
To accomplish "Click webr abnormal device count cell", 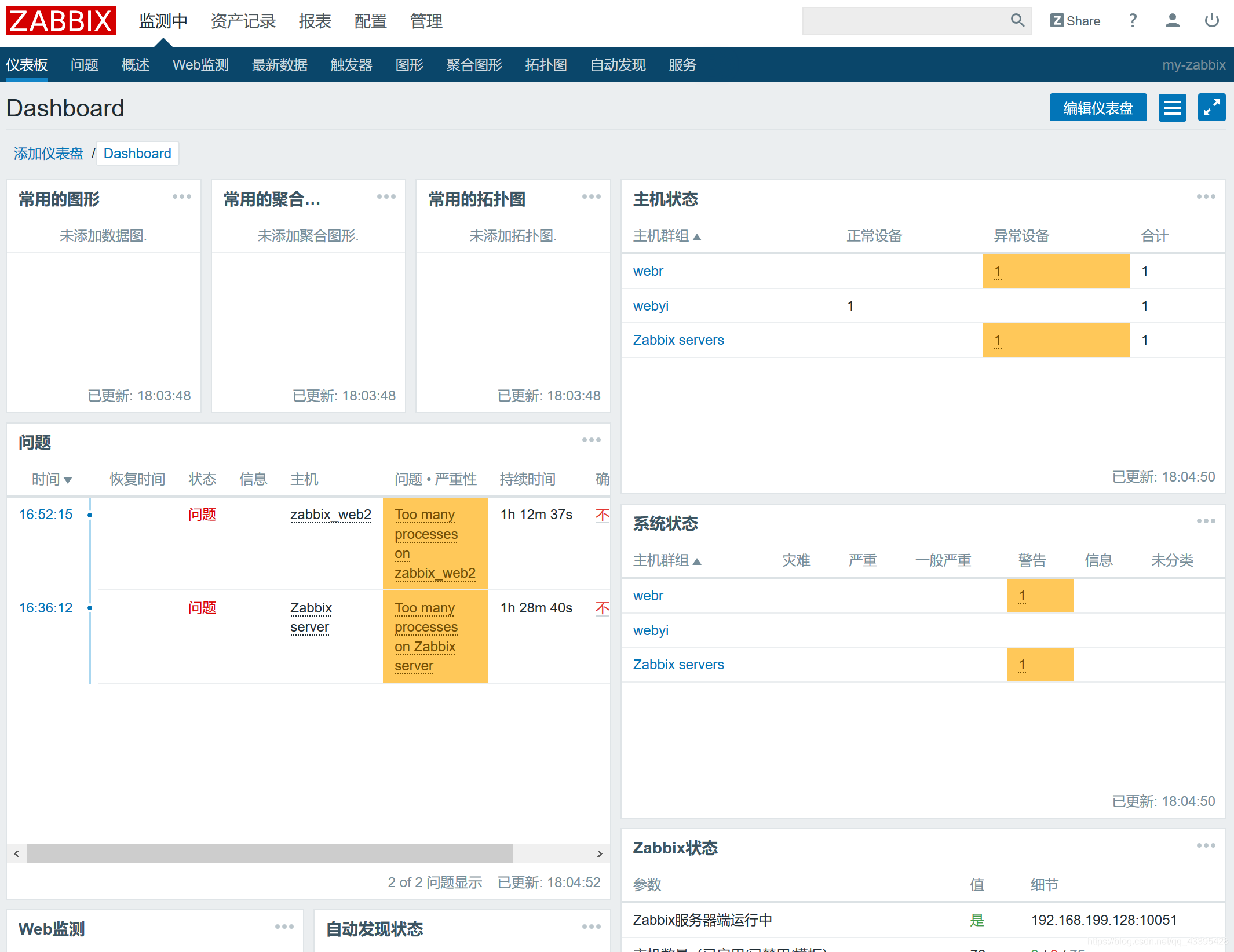I will pyautogui.click(x=1056, y=271).
